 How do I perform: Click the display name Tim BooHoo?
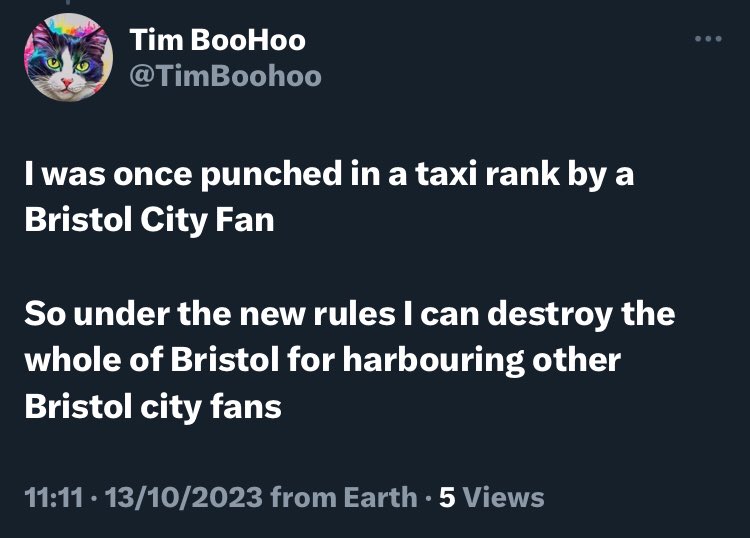pyautogui.click(x=217, y=39)
